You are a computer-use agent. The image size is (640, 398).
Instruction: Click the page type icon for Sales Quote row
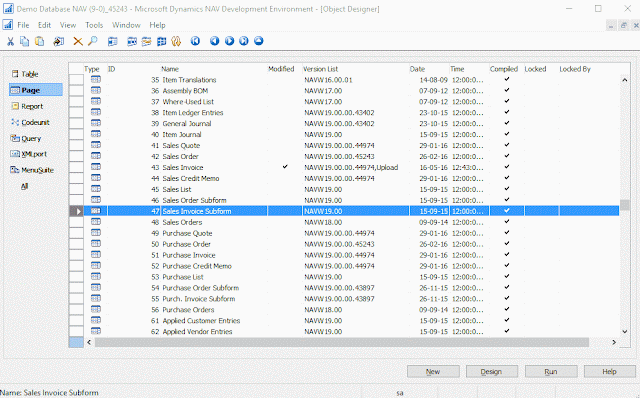pos(96,145)
